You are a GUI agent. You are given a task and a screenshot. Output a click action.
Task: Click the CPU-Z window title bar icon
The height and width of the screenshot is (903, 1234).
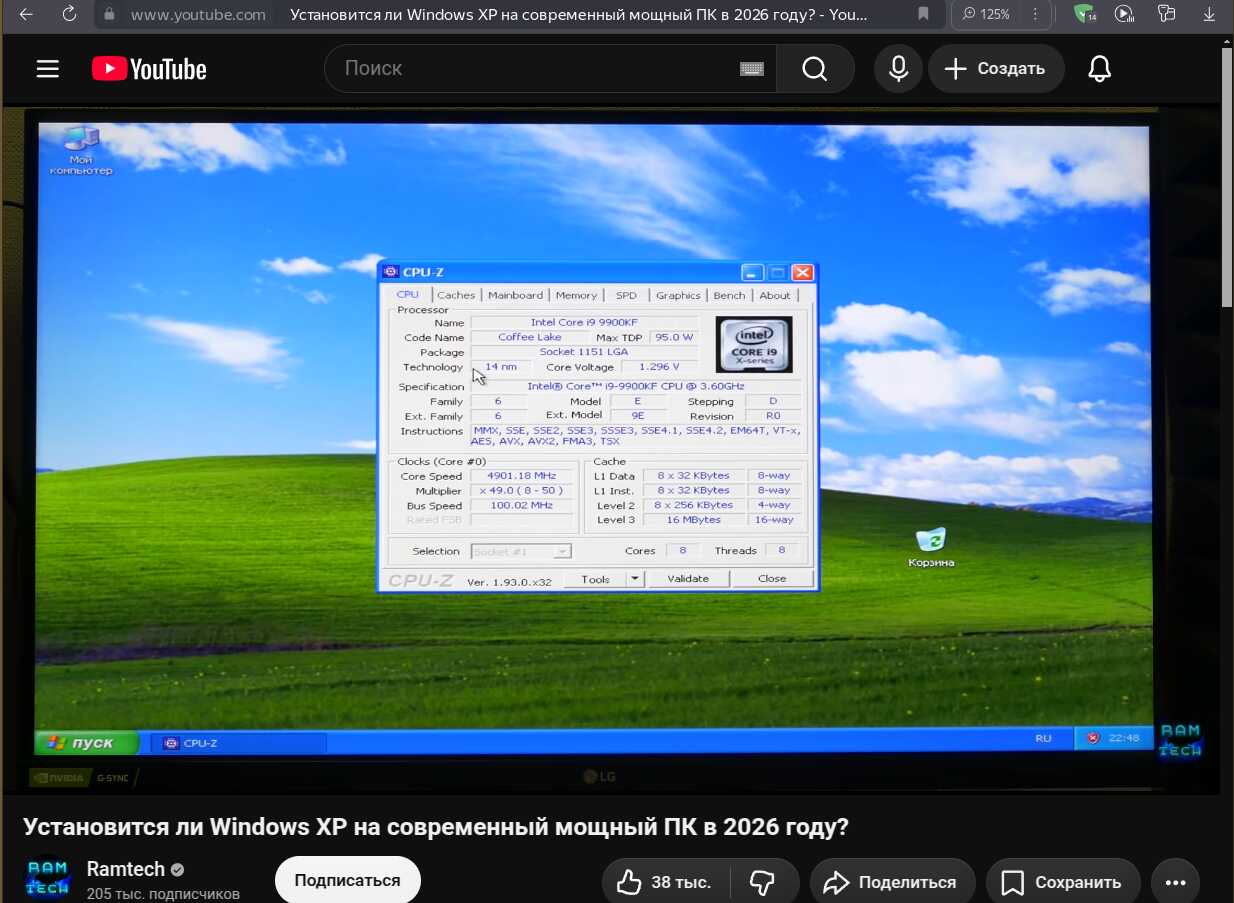click(392, 272)
